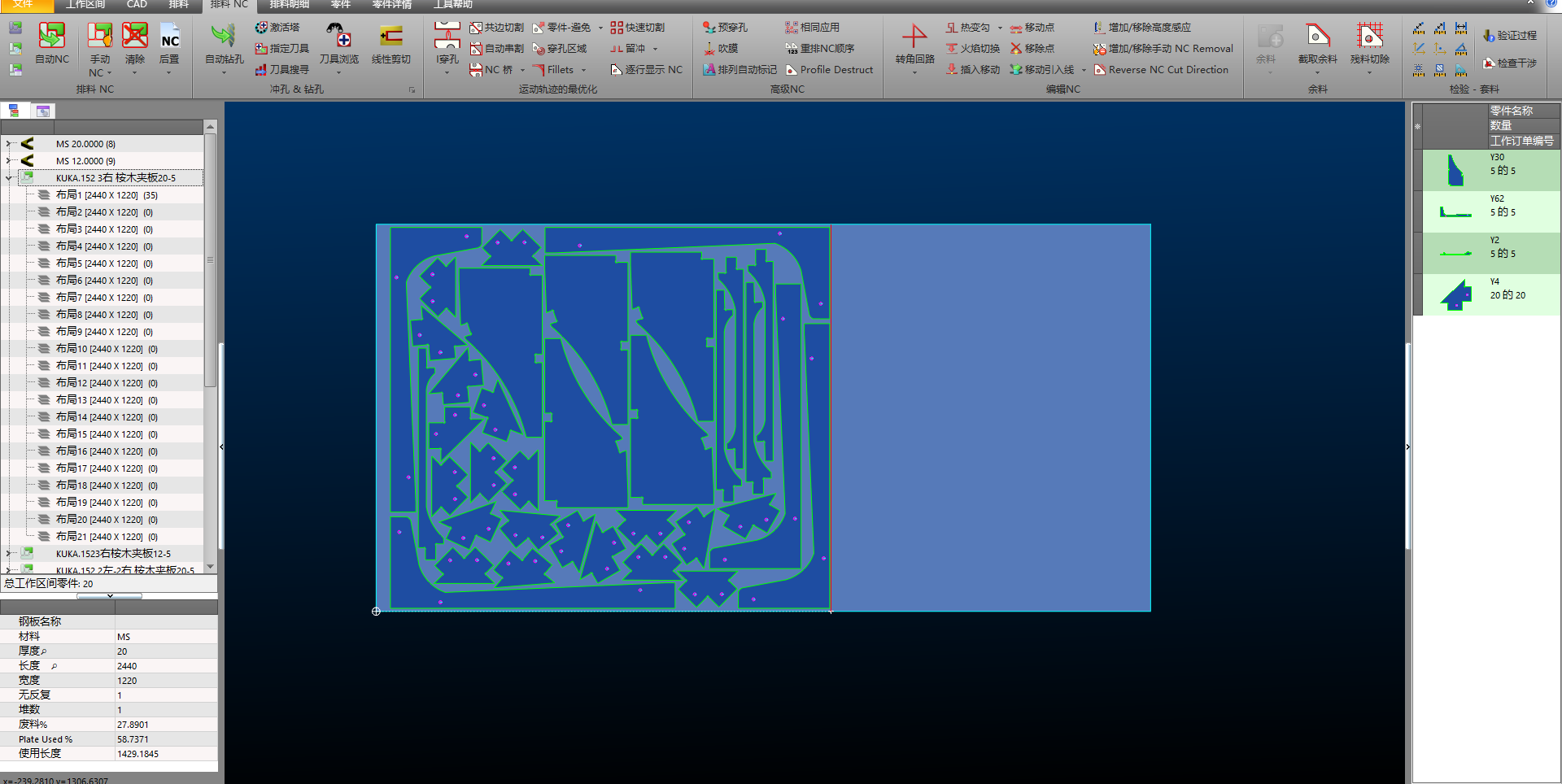Click 共边切割 common-edge cutting

[496, 28]
